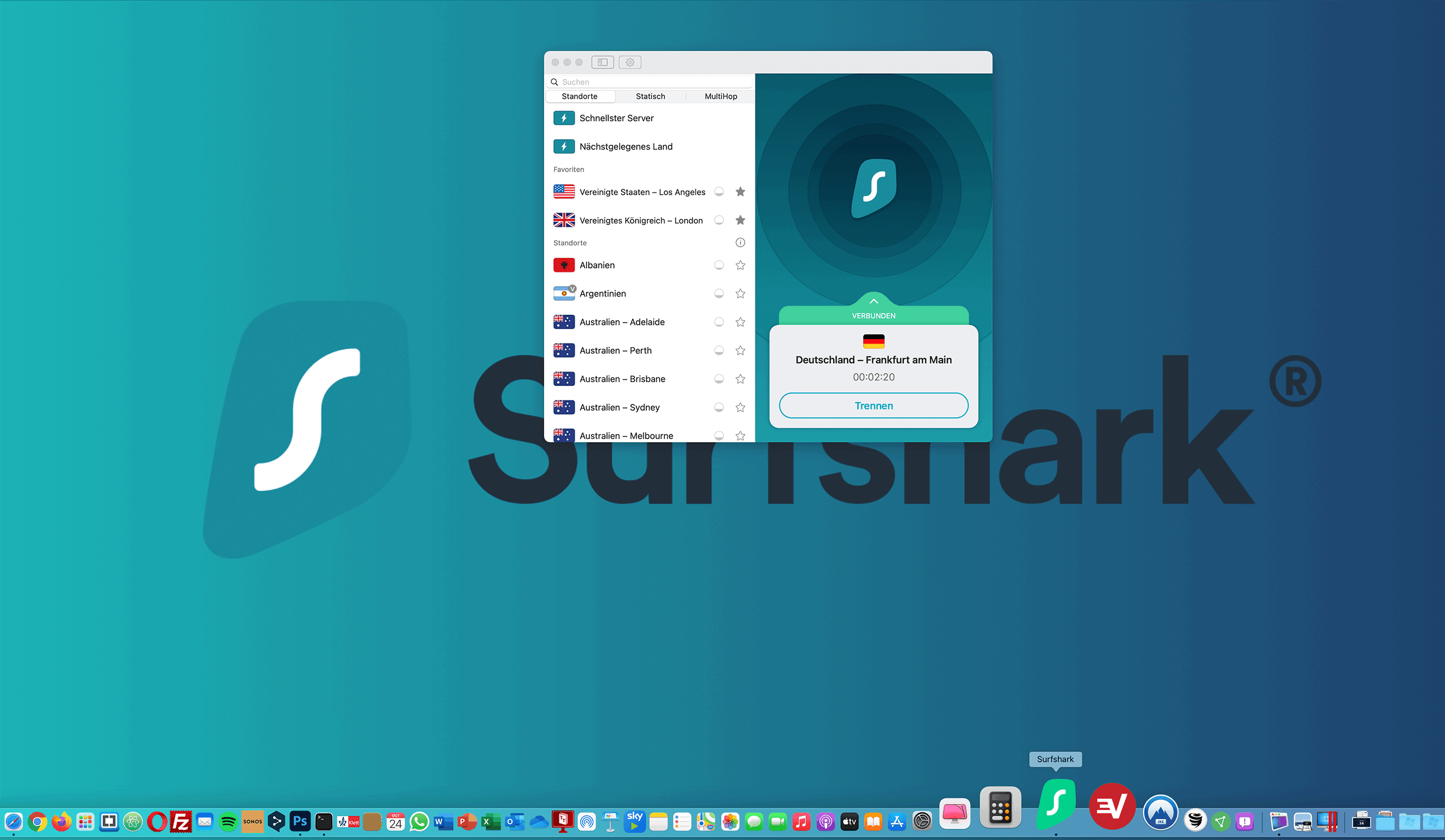Click the Suchen search field
This screenshot has height=840, width=1445.
click(649, 82)
